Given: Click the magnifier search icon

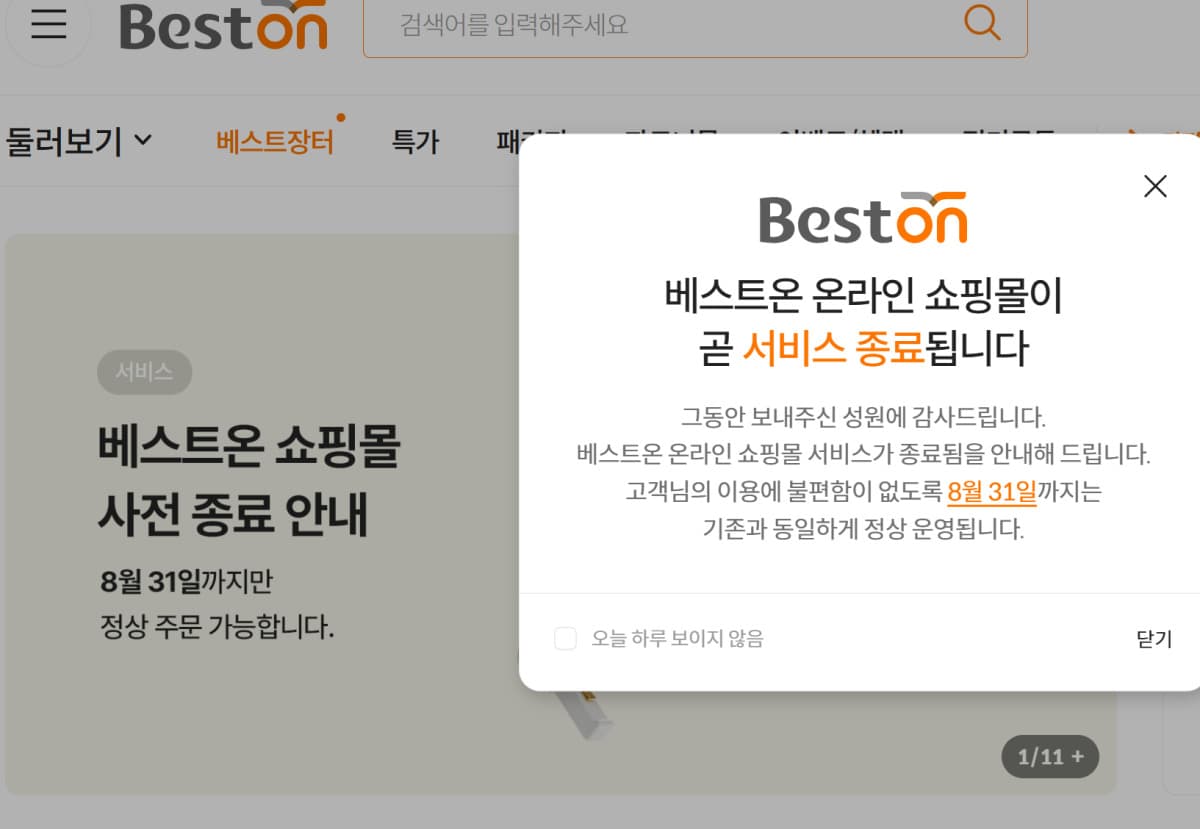Looking at the screenshot, I should [x=982, y=22].
